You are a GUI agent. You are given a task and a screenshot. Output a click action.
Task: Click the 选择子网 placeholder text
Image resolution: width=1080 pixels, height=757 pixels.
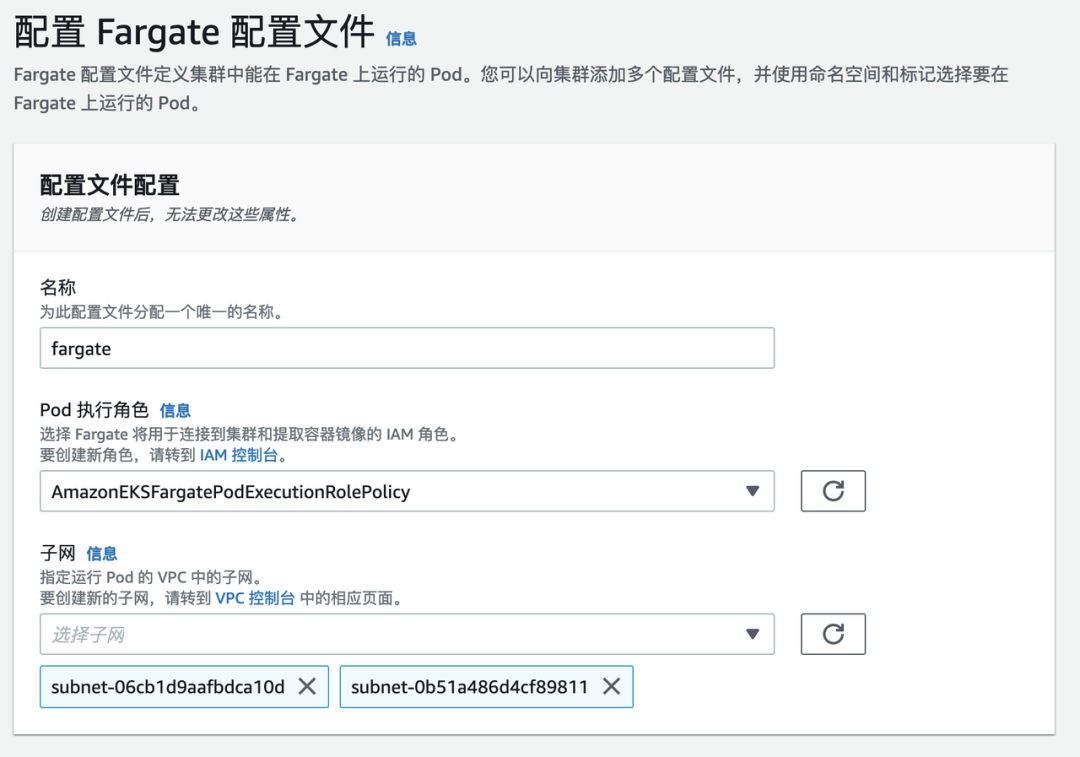click(x=89, y=635)
